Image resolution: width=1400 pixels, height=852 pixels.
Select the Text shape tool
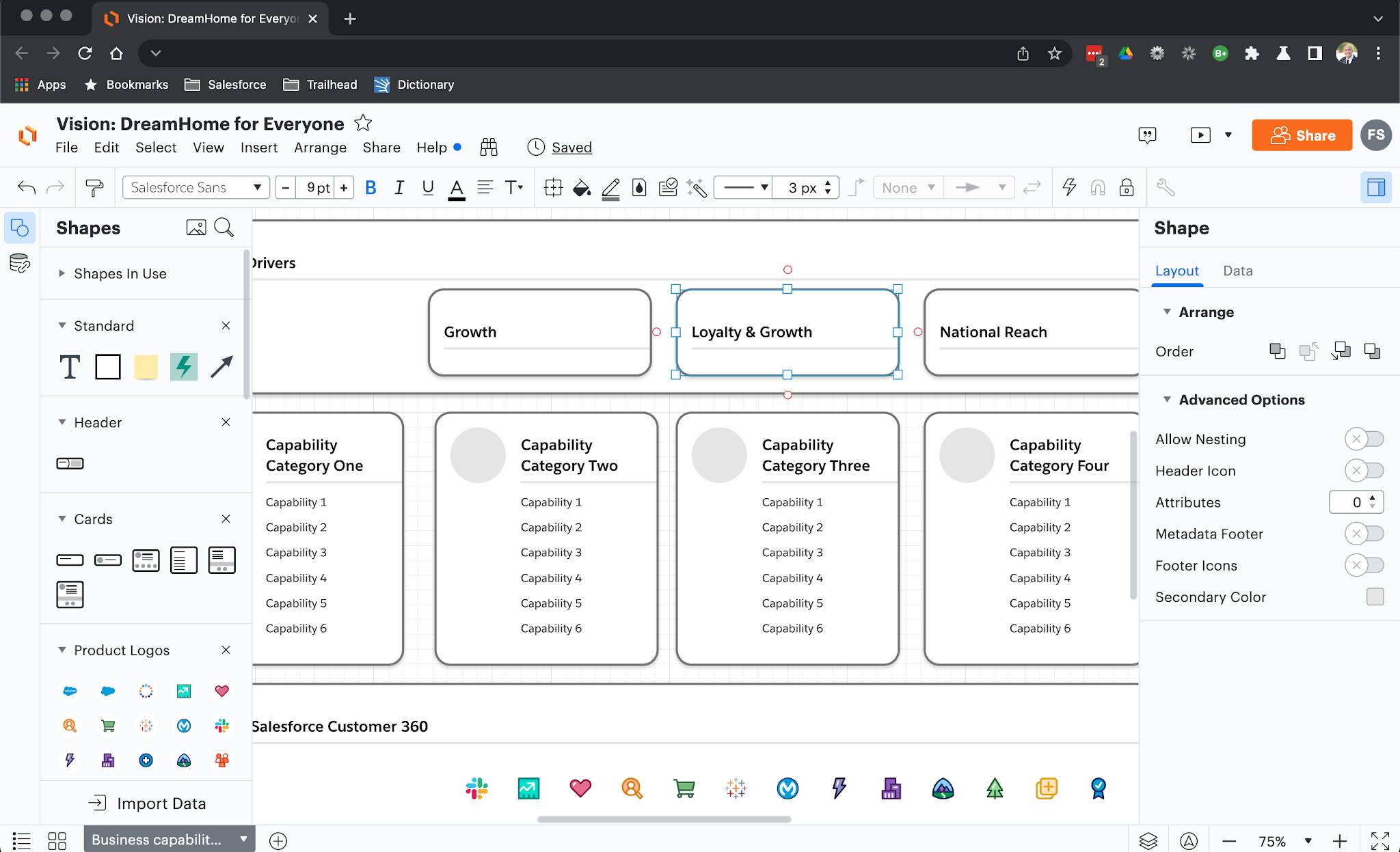[x=70, y=367]
